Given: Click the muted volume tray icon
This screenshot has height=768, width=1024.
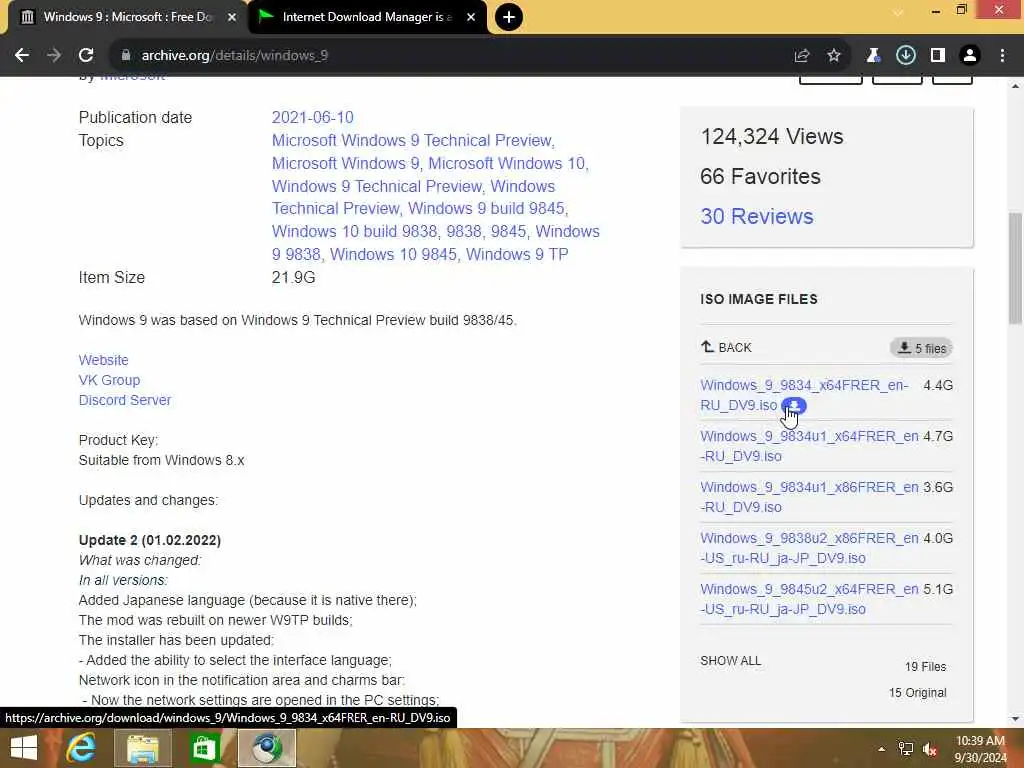Looking at the screenshot, I should 930,749.
